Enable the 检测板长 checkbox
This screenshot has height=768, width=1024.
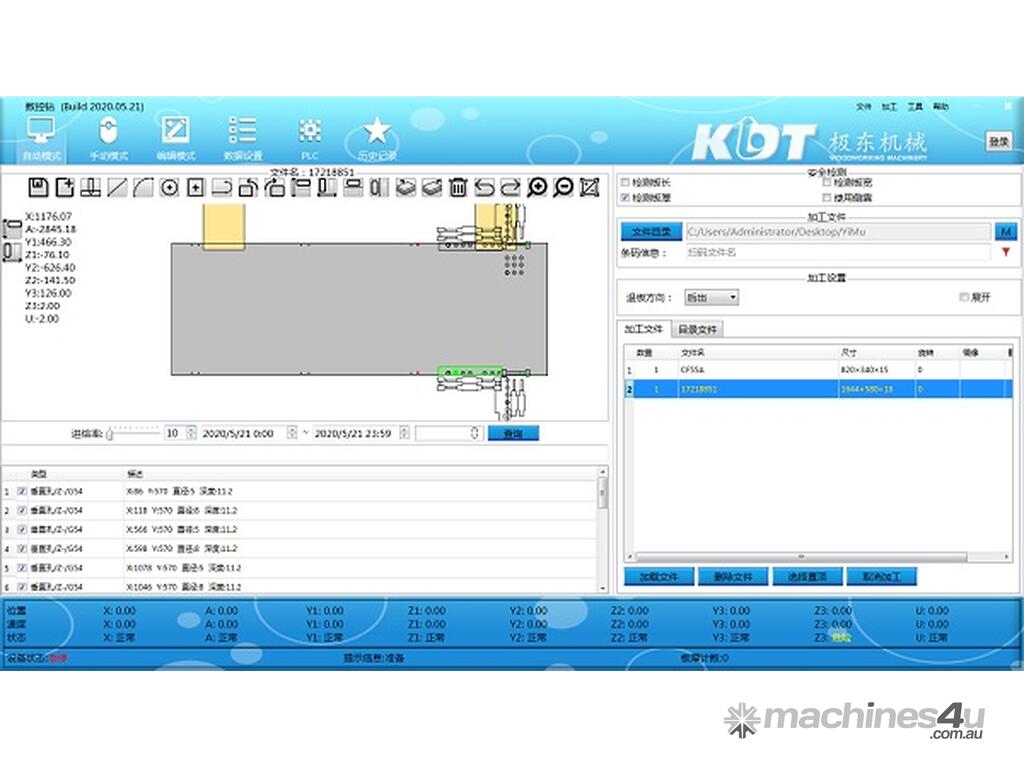(626, 183)
